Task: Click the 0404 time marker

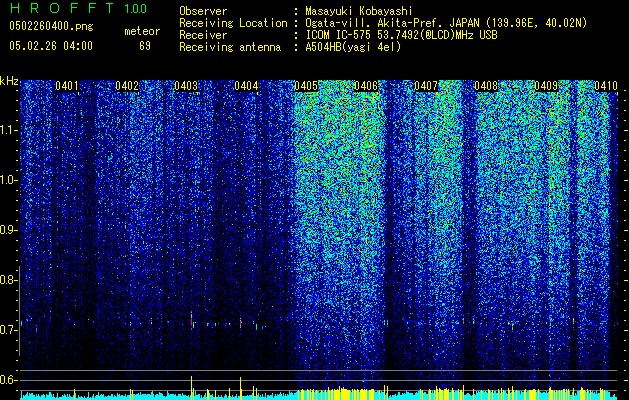Action: [246, 86]
